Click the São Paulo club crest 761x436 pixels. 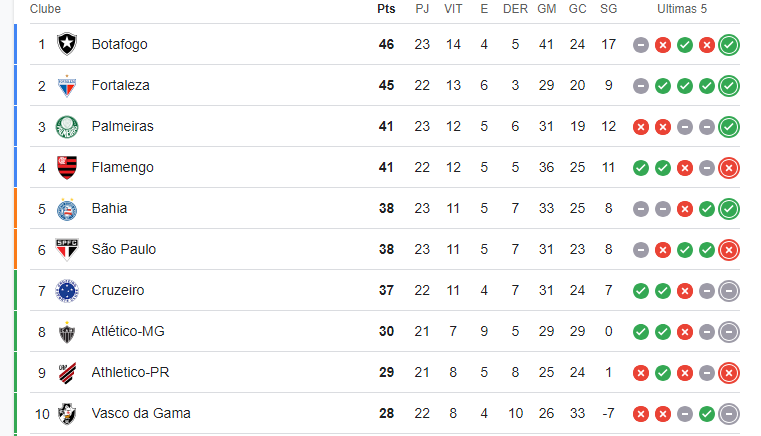tap(67, 250)
